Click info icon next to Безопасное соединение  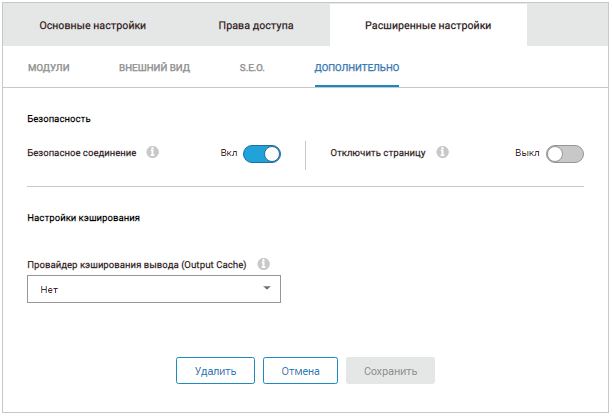point(153,153)
